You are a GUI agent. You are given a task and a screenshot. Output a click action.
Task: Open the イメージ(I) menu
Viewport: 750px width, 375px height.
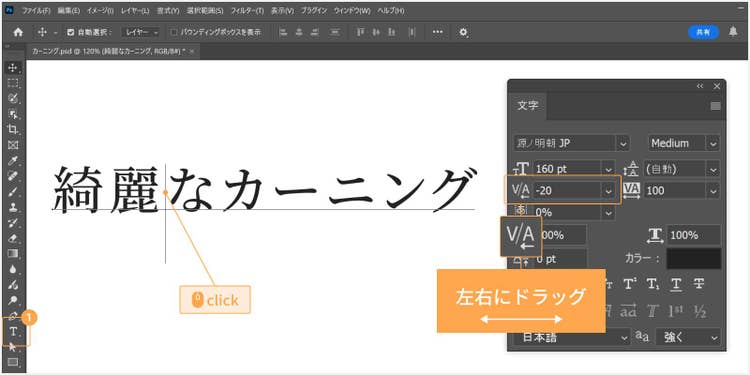[100, 11]
